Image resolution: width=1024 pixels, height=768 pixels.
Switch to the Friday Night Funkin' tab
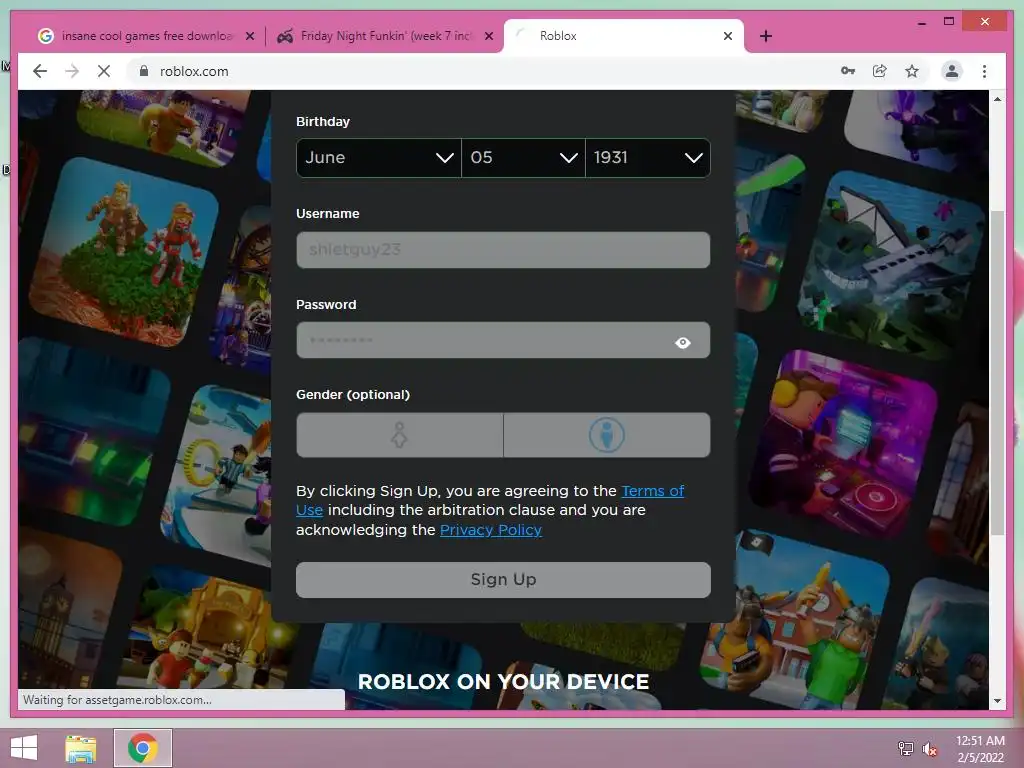tap(385, 36)
